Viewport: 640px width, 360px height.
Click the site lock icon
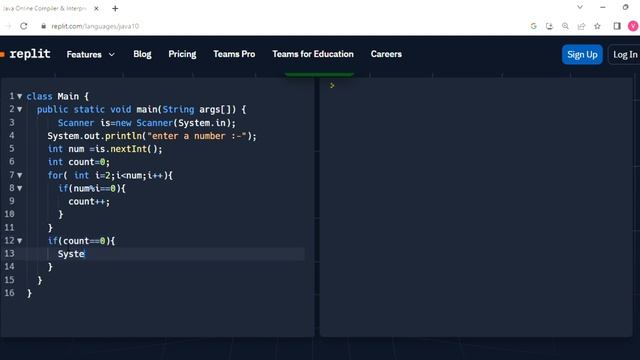(x=44, y=26)
